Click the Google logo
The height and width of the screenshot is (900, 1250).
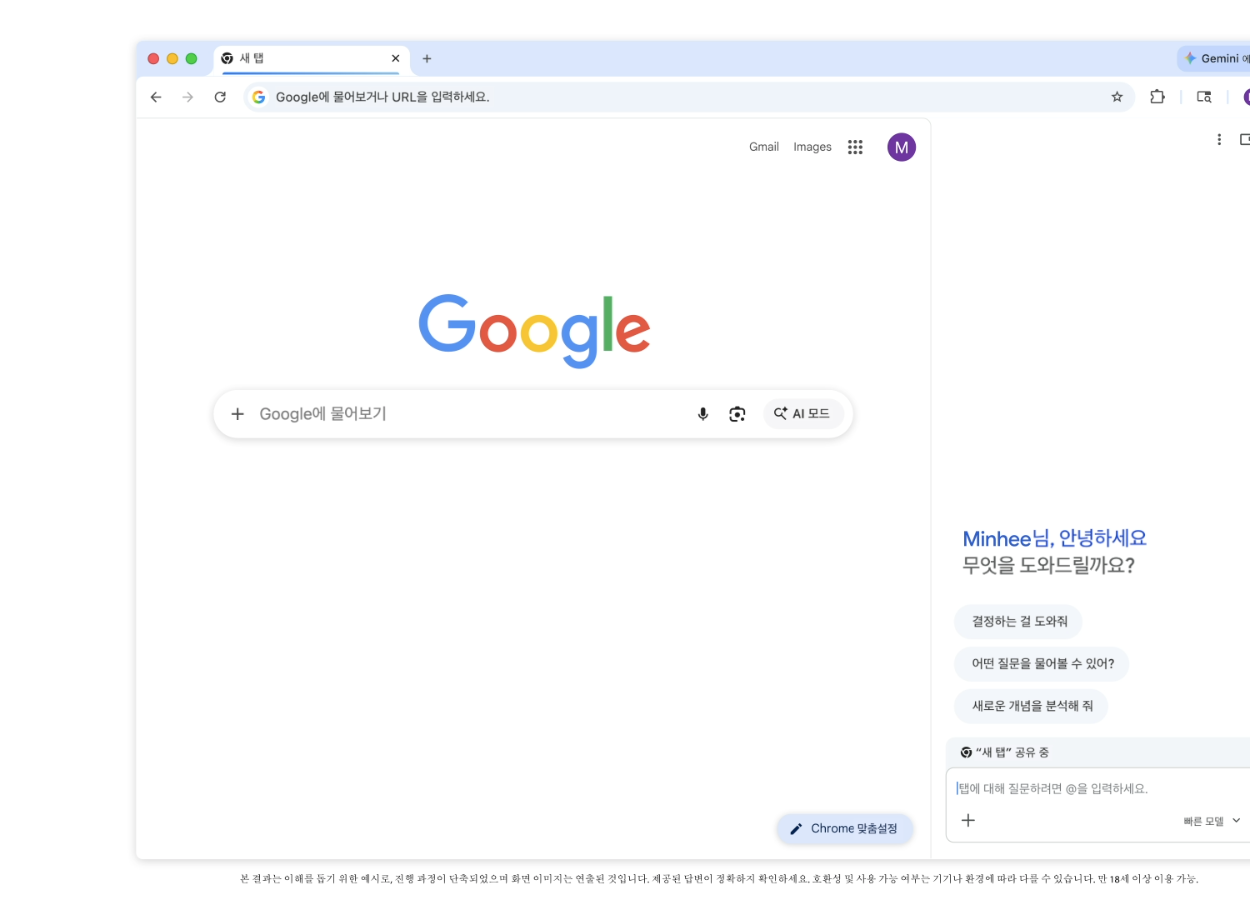pos(534,331)
